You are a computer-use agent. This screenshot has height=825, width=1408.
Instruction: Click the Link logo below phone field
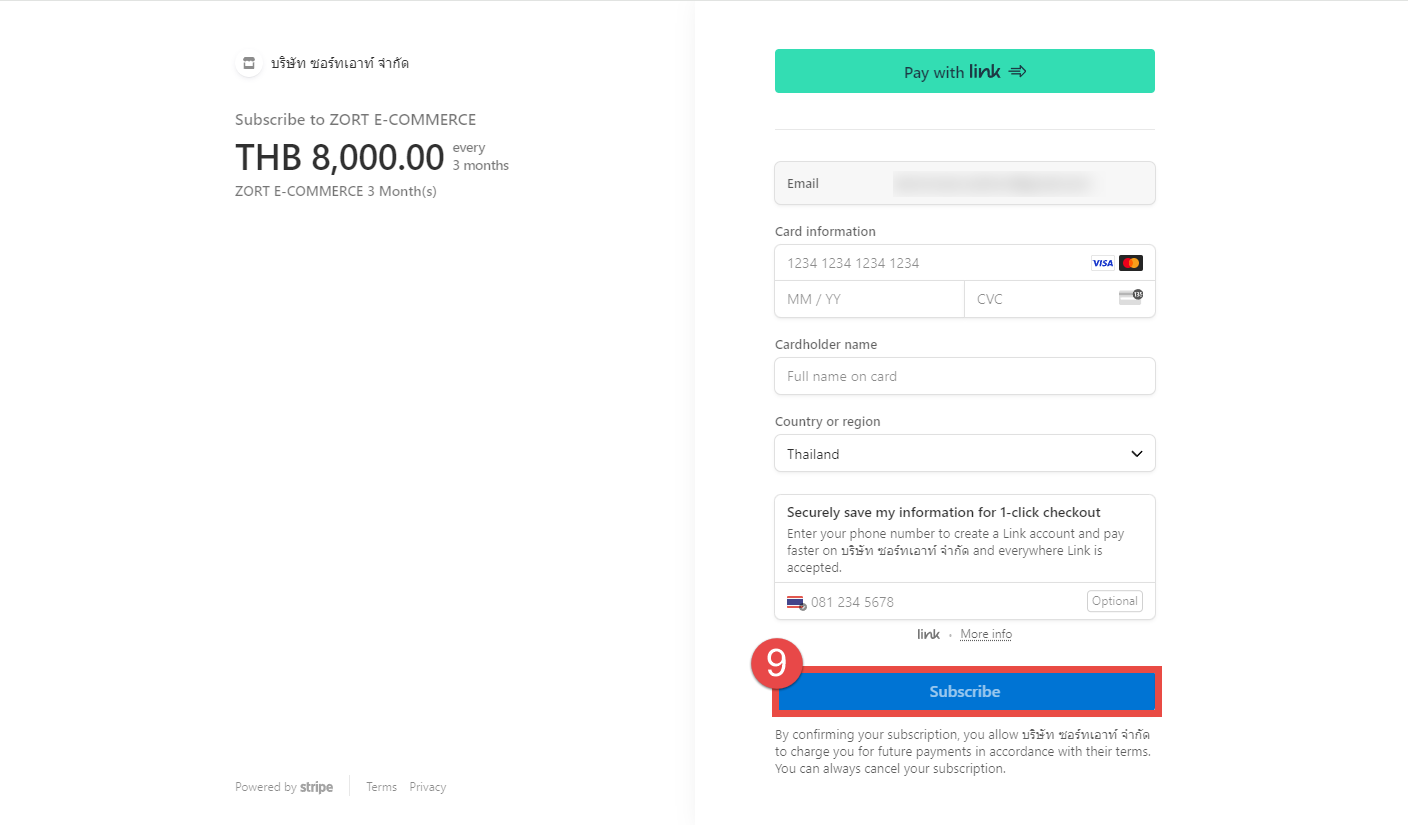[x=928, y=634]
